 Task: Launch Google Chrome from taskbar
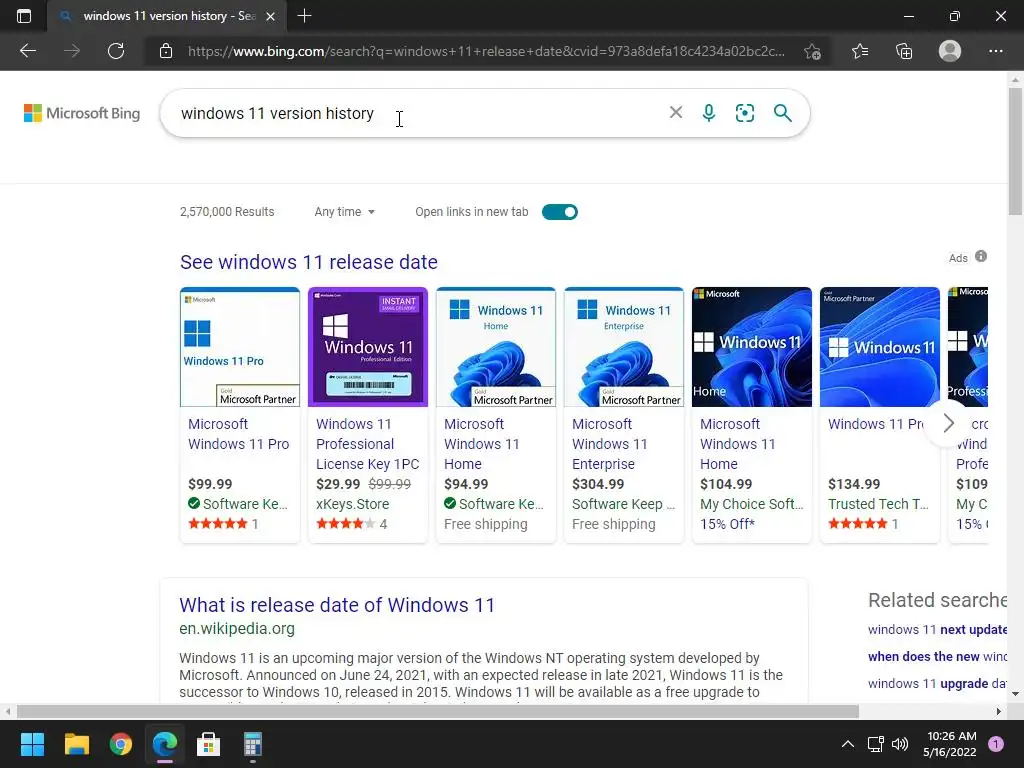[x=121, y=744]
